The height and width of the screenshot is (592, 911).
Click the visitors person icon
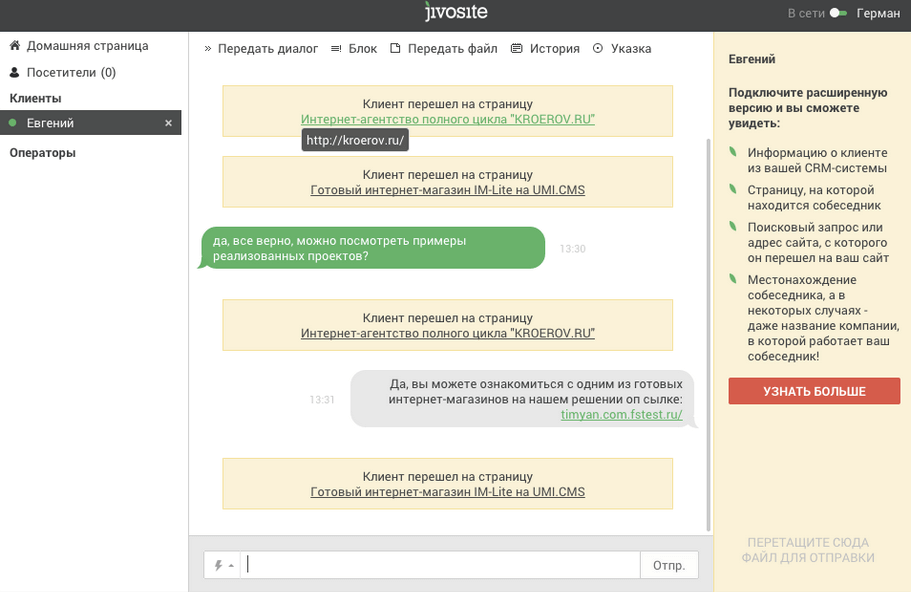tap(15, 73)
